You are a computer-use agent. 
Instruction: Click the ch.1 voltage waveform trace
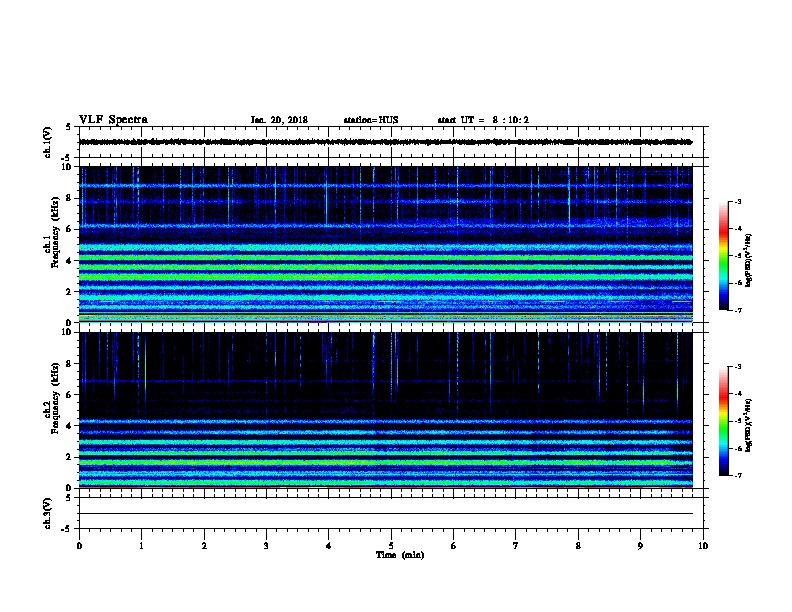(x=385, y=142)
